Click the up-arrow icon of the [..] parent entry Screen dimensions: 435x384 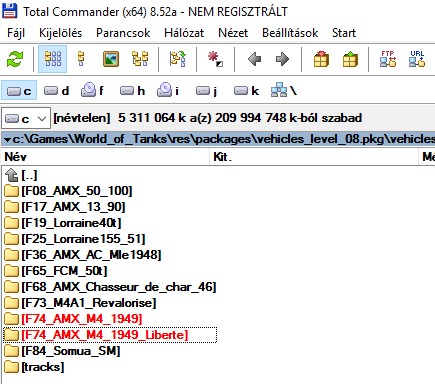click(12, 175)
